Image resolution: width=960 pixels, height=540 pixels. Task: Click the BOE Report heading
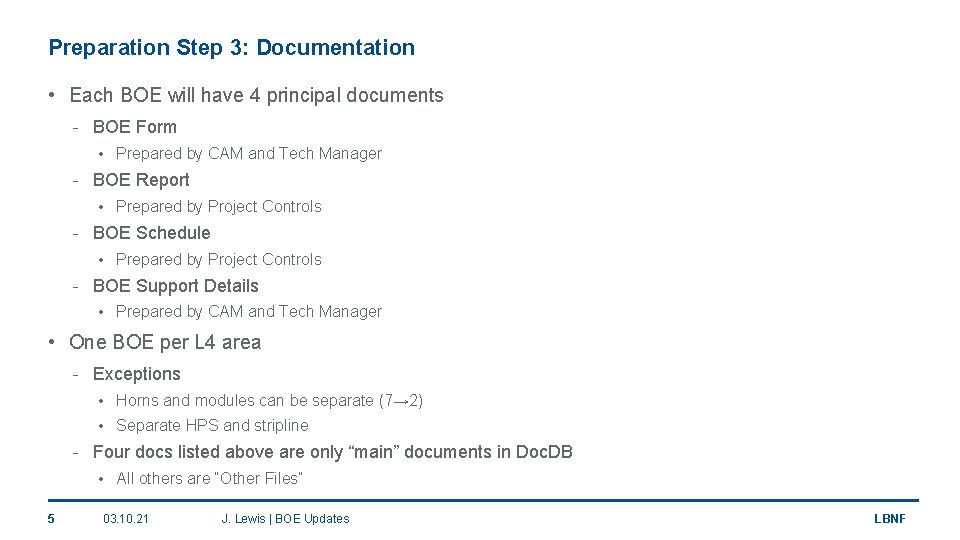(x=141, y=180)
